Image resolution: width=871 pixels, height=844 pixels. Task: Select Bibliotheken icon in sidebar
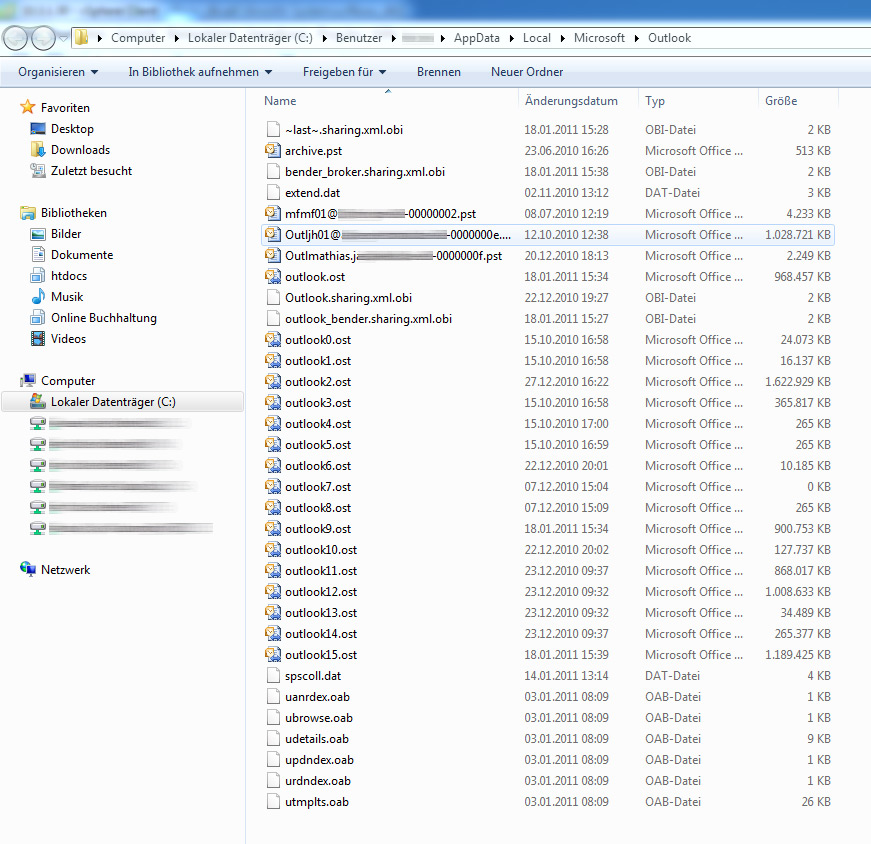click(28, 213)
